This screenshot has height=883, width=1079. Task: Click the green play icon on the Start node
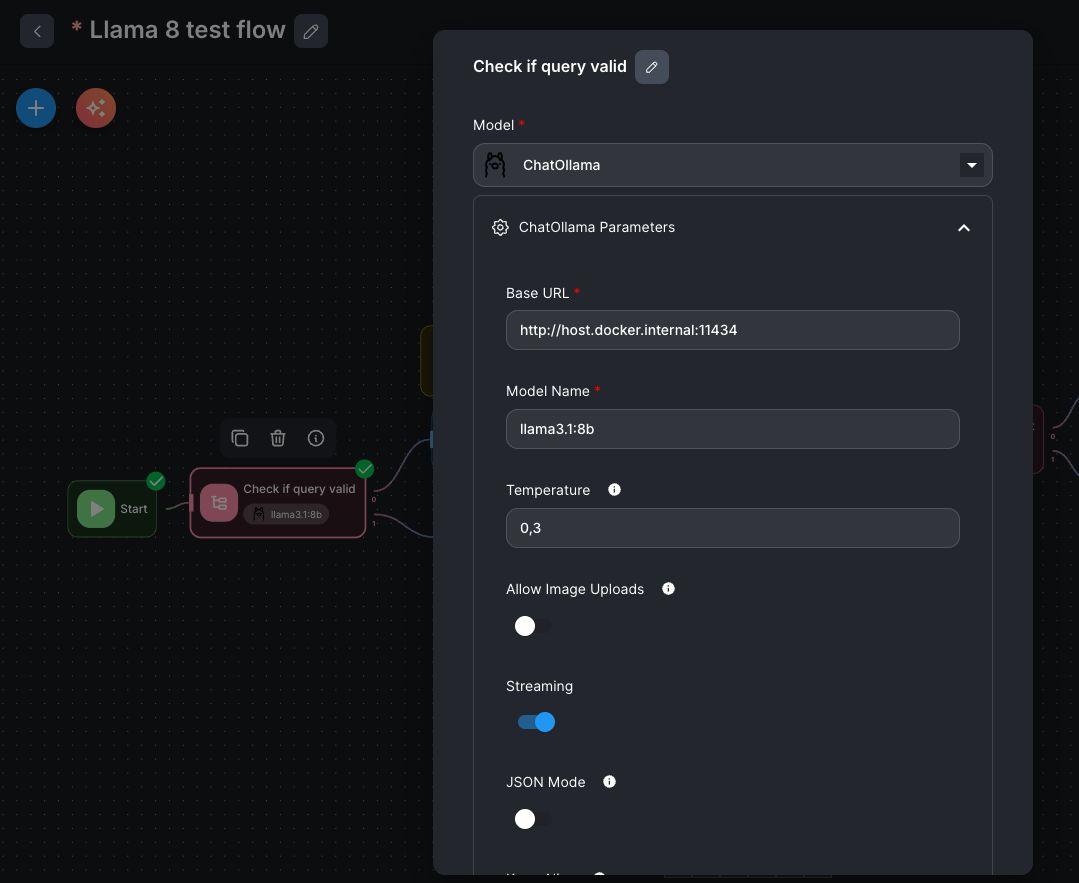(x=96, y=508)
